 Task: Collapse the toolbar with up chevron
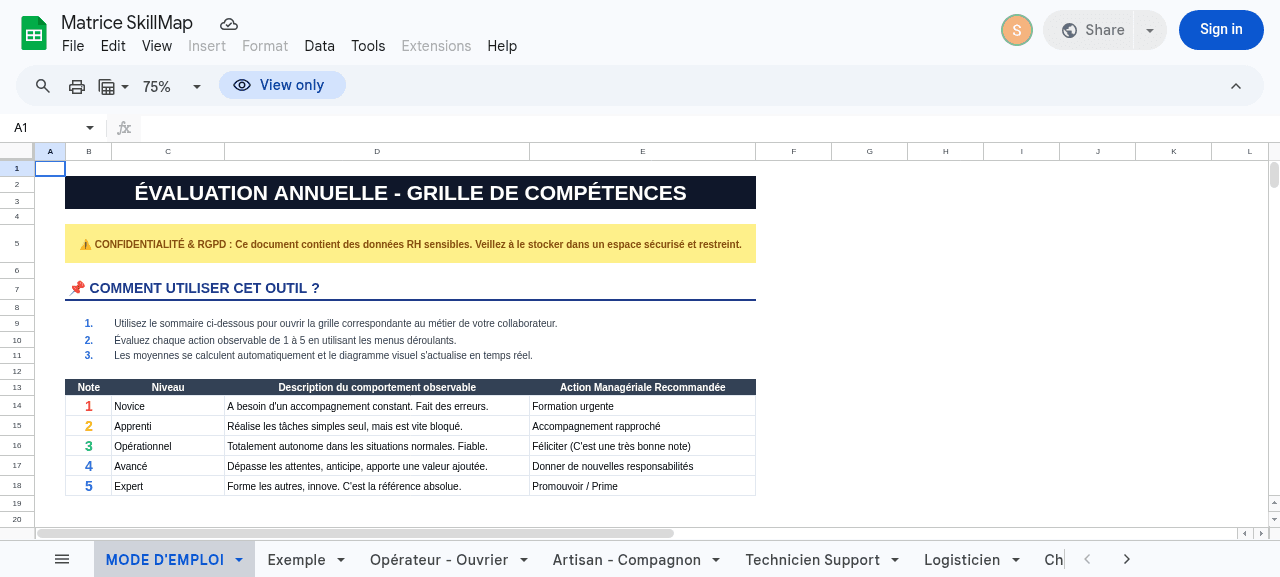coord(1236,86)
